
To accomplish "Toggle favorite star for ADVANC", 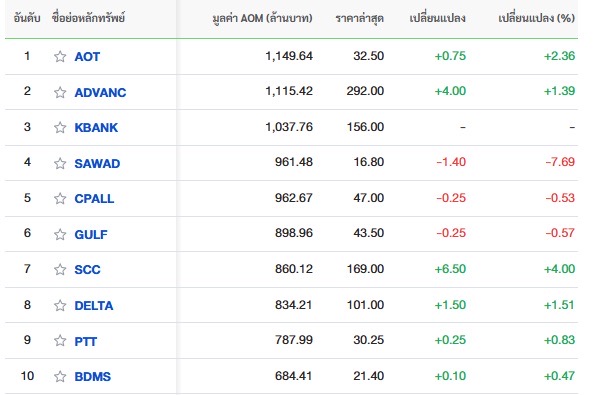I will click(60, 92).
